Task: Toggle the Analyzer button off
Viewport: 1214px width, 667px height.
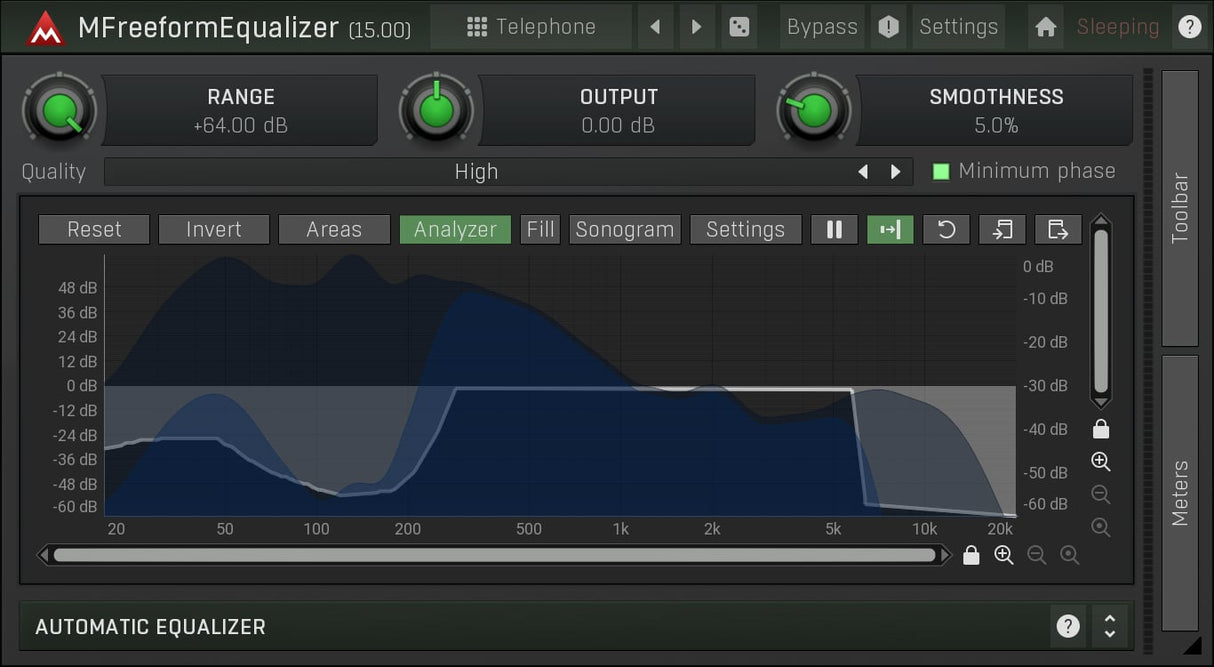Action: click(x=455, y=230)
